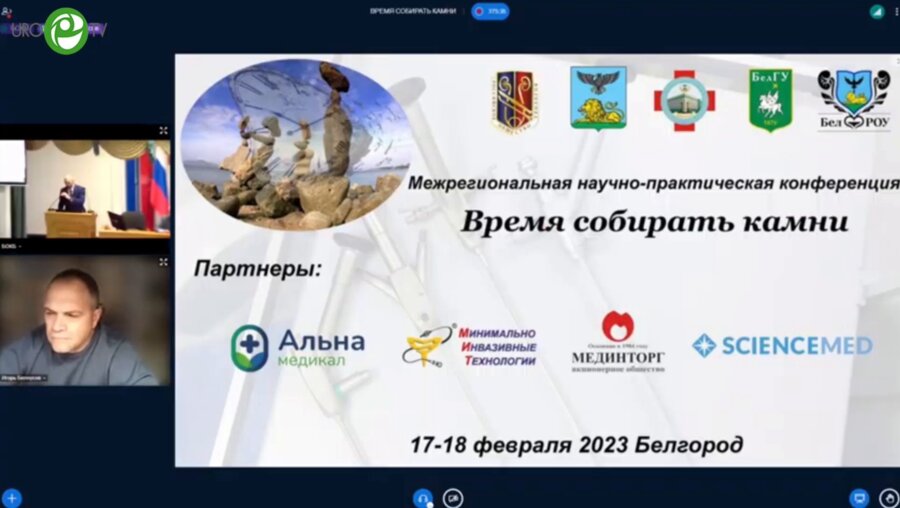Click the headphones audio button
The height and width of the screenshot is (508, 900).
423,497
